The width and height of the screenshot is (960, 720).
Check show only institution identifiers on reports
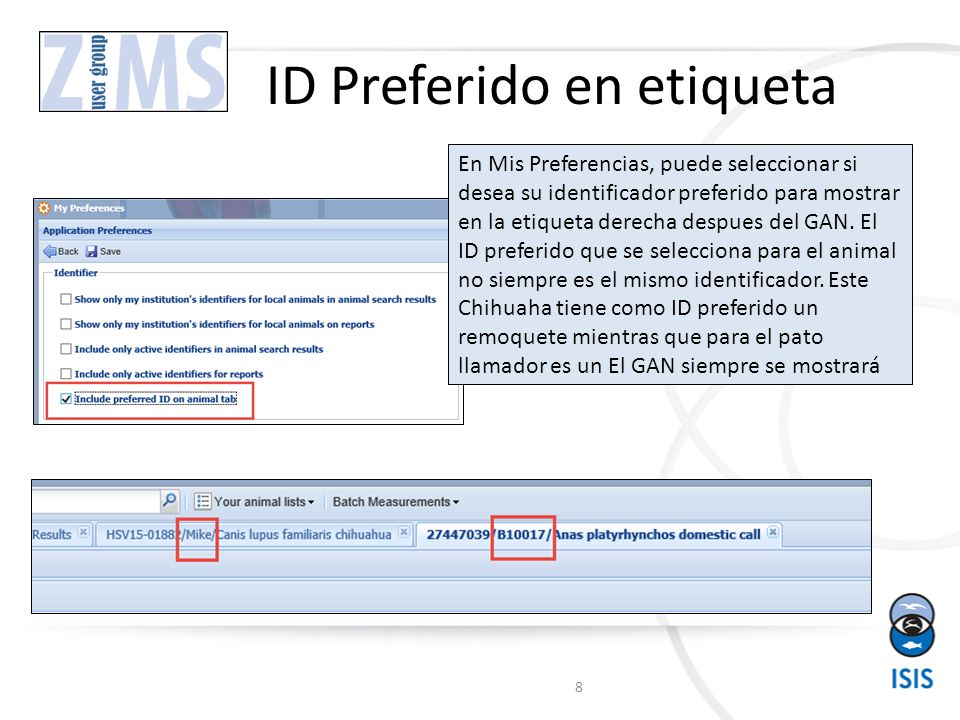(x=66, y=324)
